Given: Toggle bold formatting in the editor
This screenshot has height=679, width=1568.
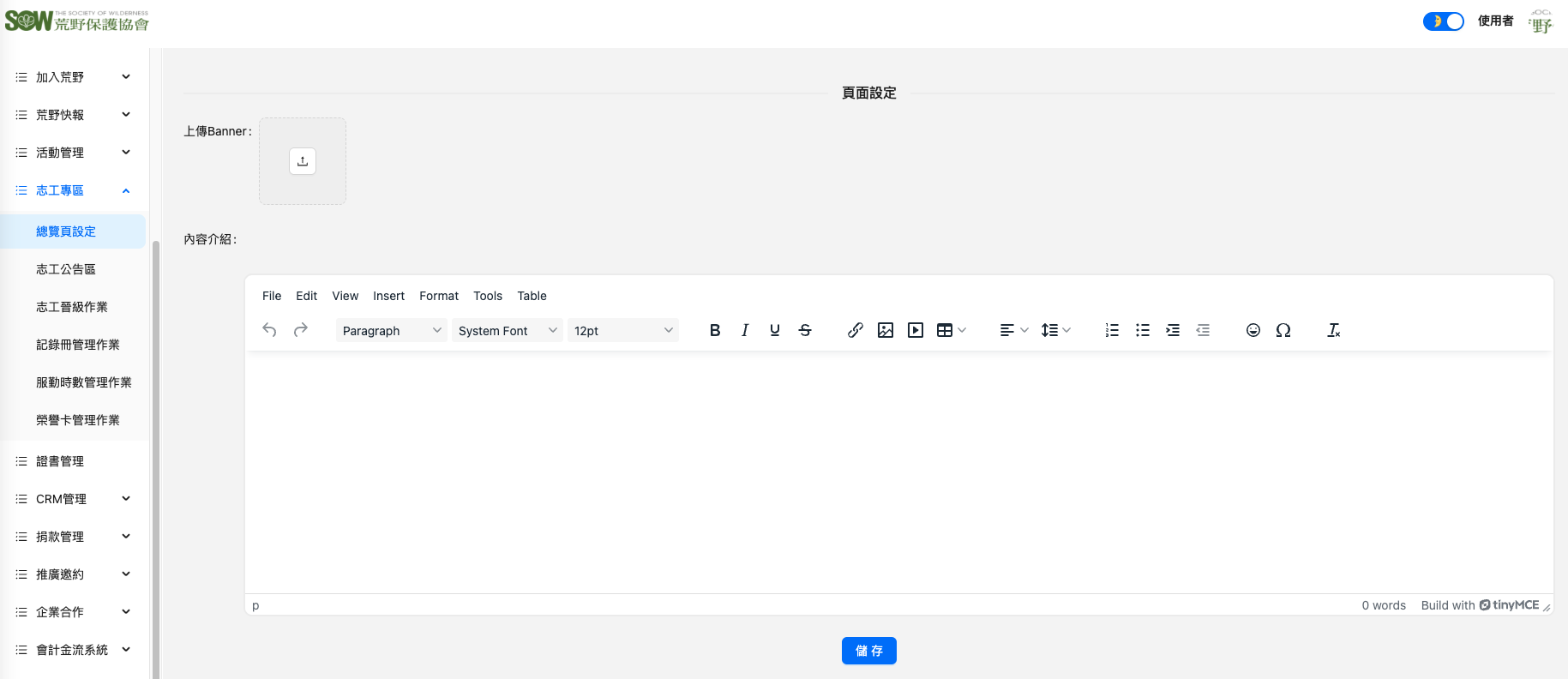Looking at the screenshot, I should [715, 330].
